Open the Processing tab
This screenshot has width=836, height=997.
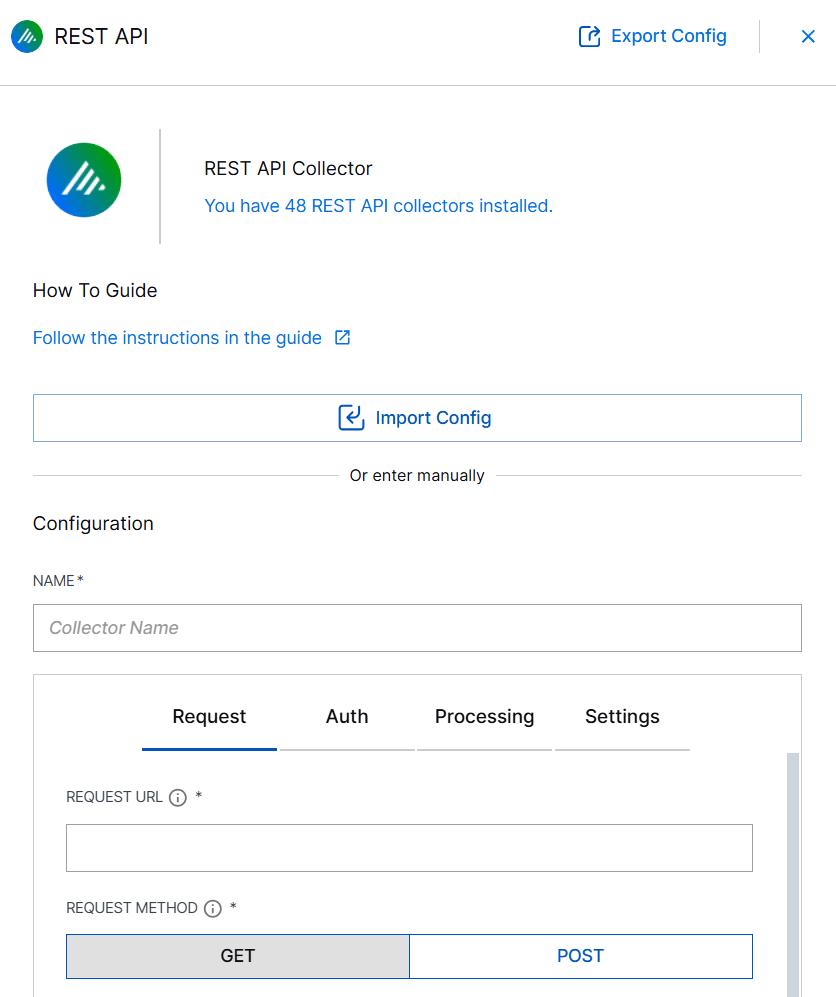484,717
